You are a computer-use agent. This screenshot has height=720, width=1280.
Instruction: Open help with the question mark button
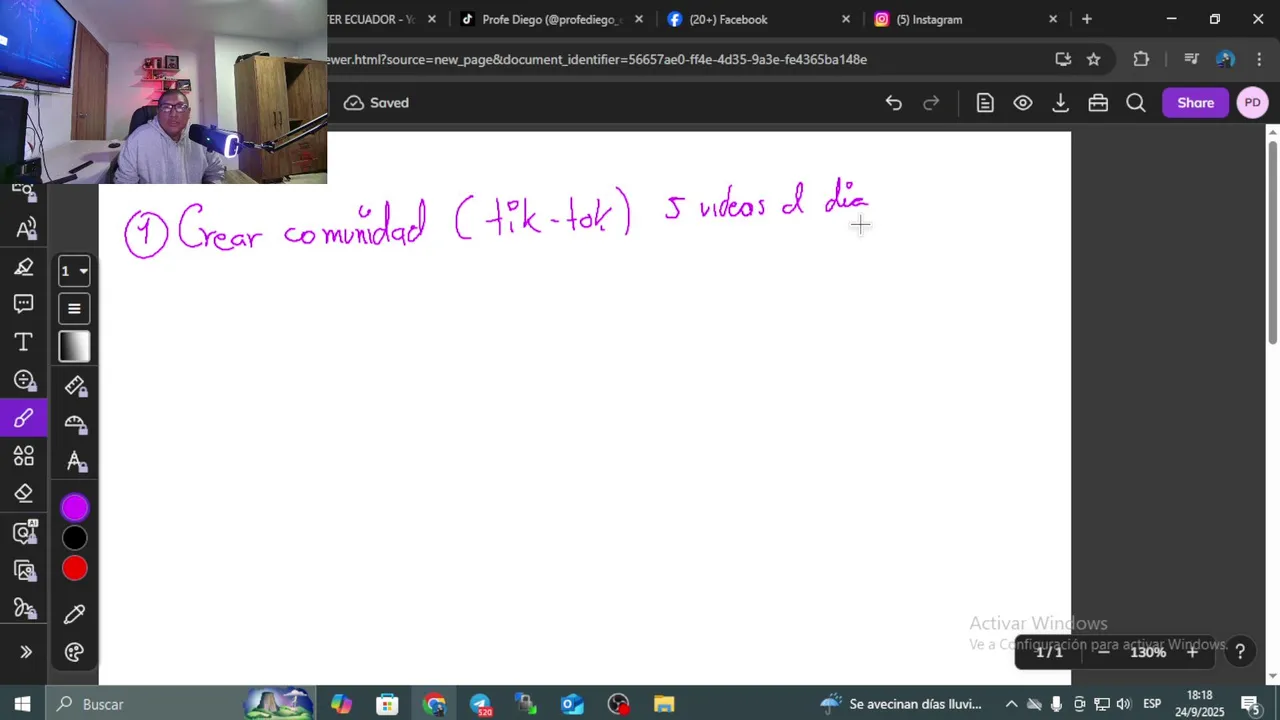pyautogui.click(x=1240, y=652)
